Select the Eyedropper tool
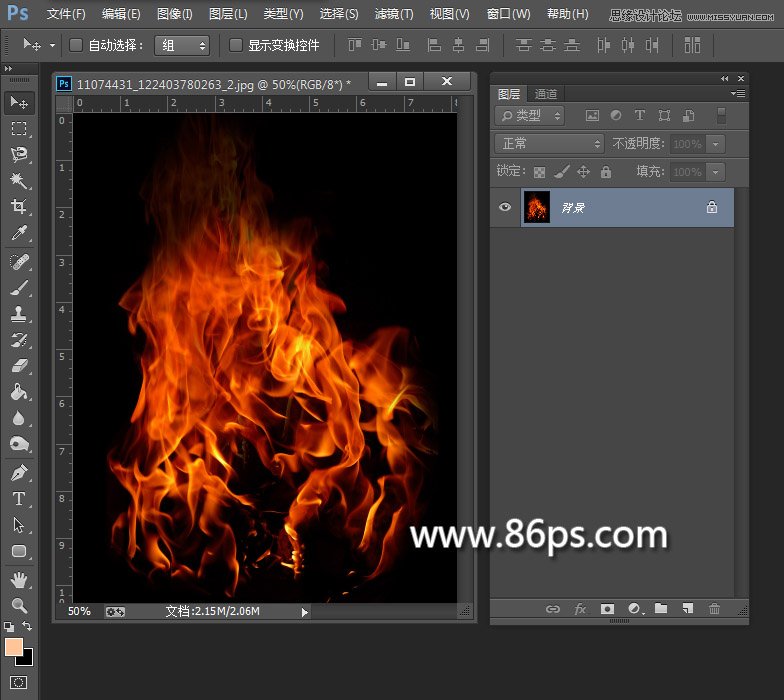 (19, 234)
